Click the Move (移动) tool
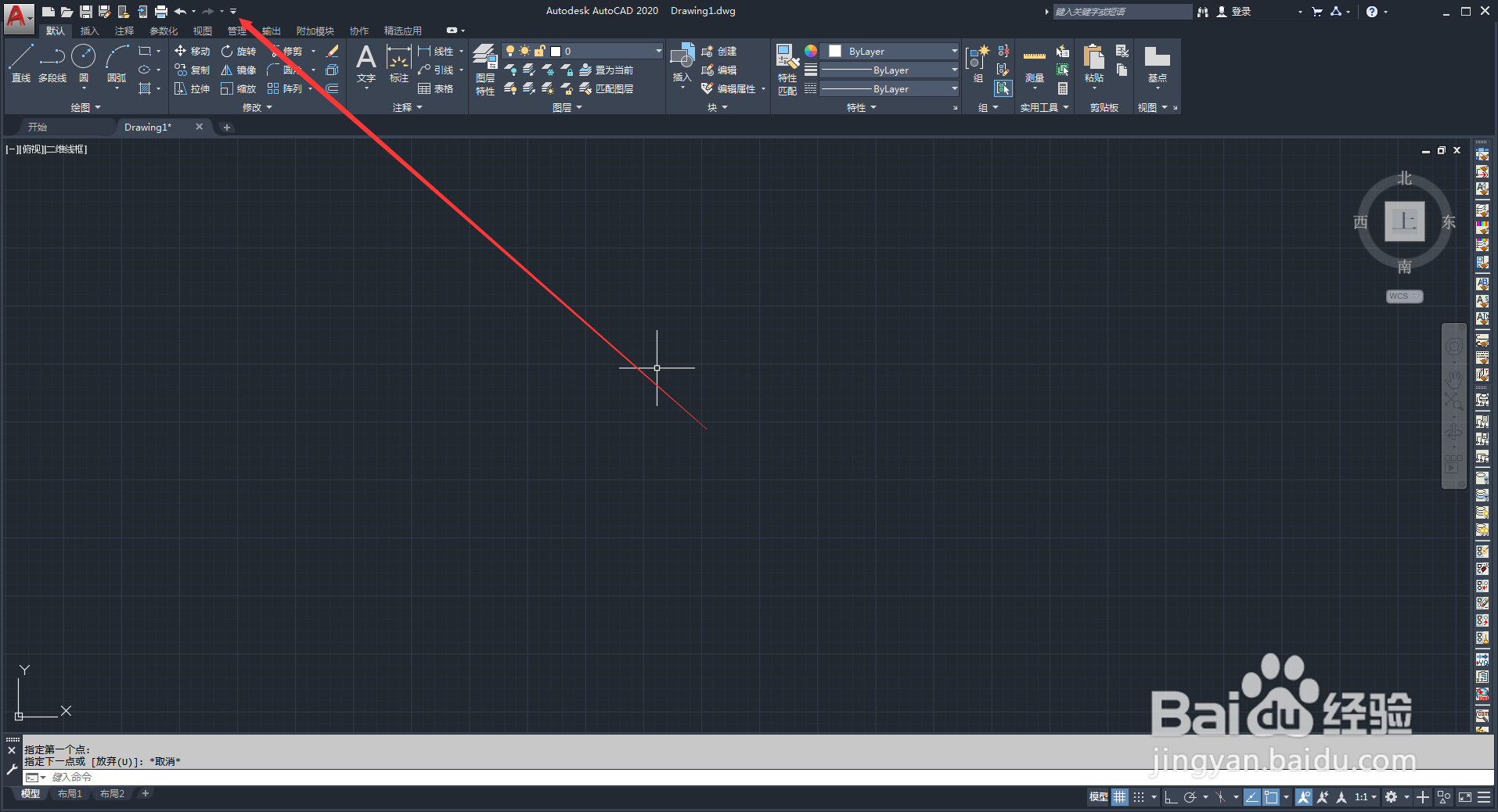 (x=192, y=51)
